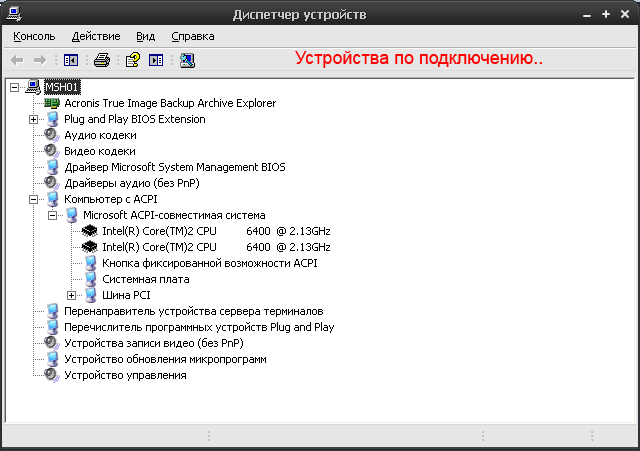Click the action pane toggle toolbar icon

156,60
